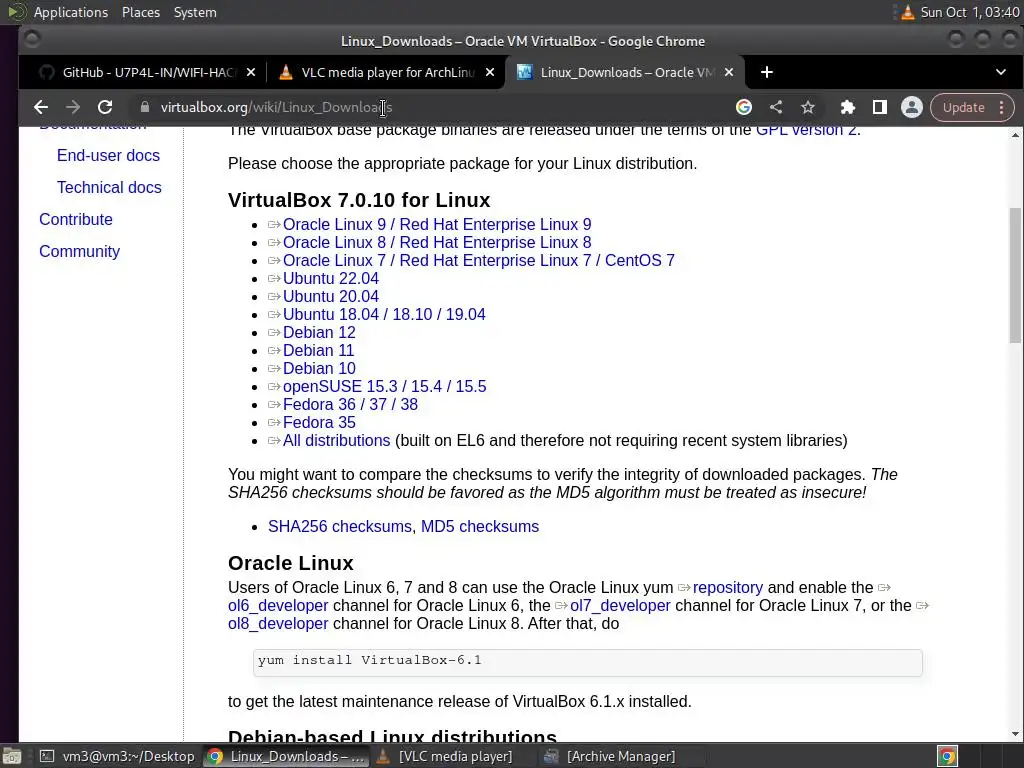Click the external link icon beside Debian 12
Screen dimensions: 1024x768
point(274,332)
